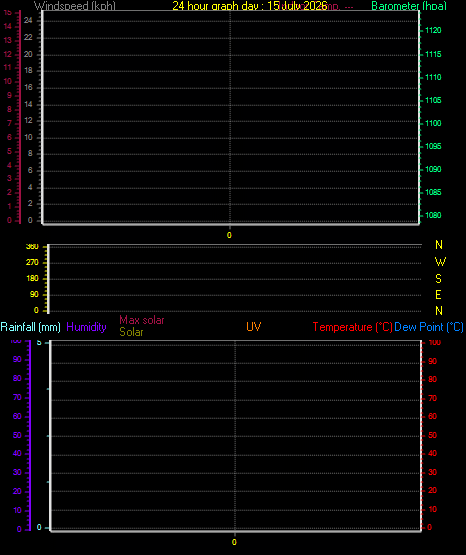Click the 30 value on purple humidity axis
The image size is (466, 555).
tap(17, 473)
